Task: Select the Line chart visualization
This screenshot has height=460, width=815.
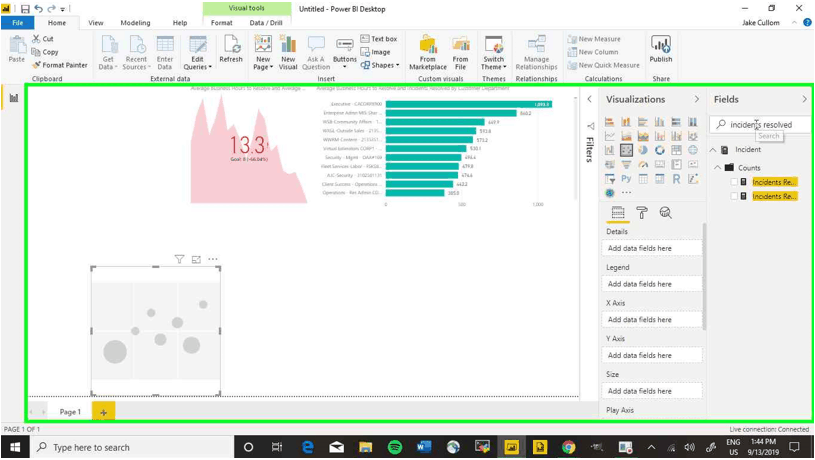Action: (610, 136)
